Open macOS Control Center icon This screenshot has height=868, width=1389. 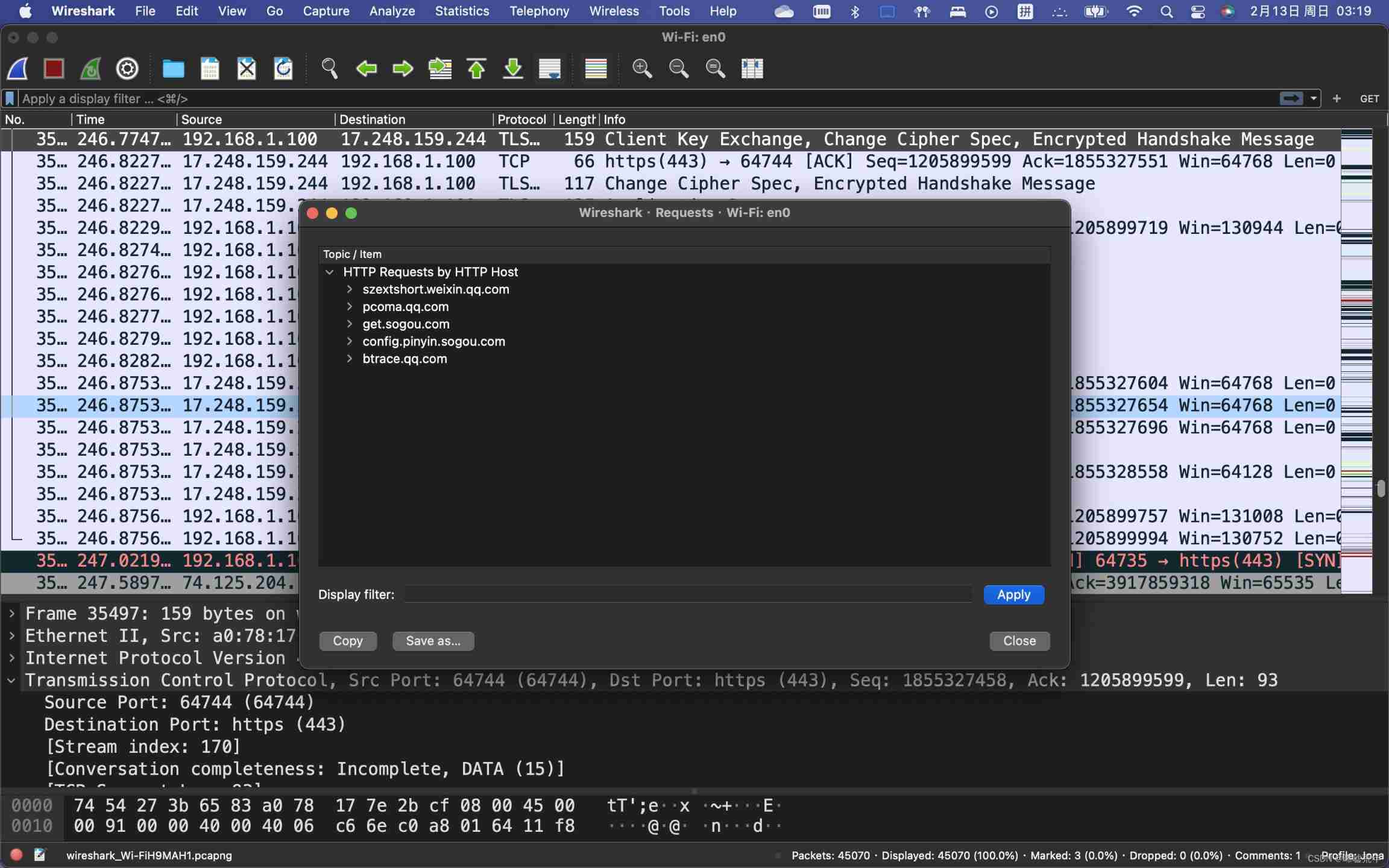(1197, 11)
